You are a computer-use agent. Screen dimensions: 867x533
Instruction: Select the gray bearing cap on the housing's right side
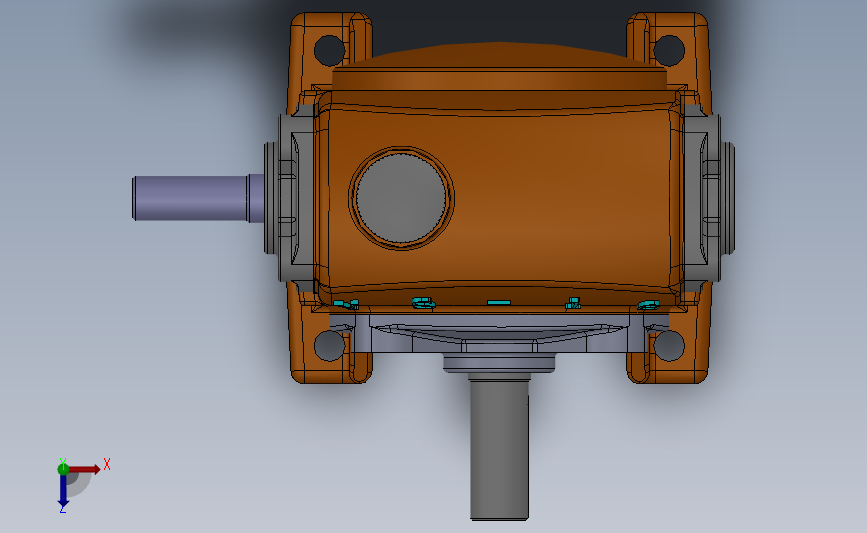coord(709,198)
